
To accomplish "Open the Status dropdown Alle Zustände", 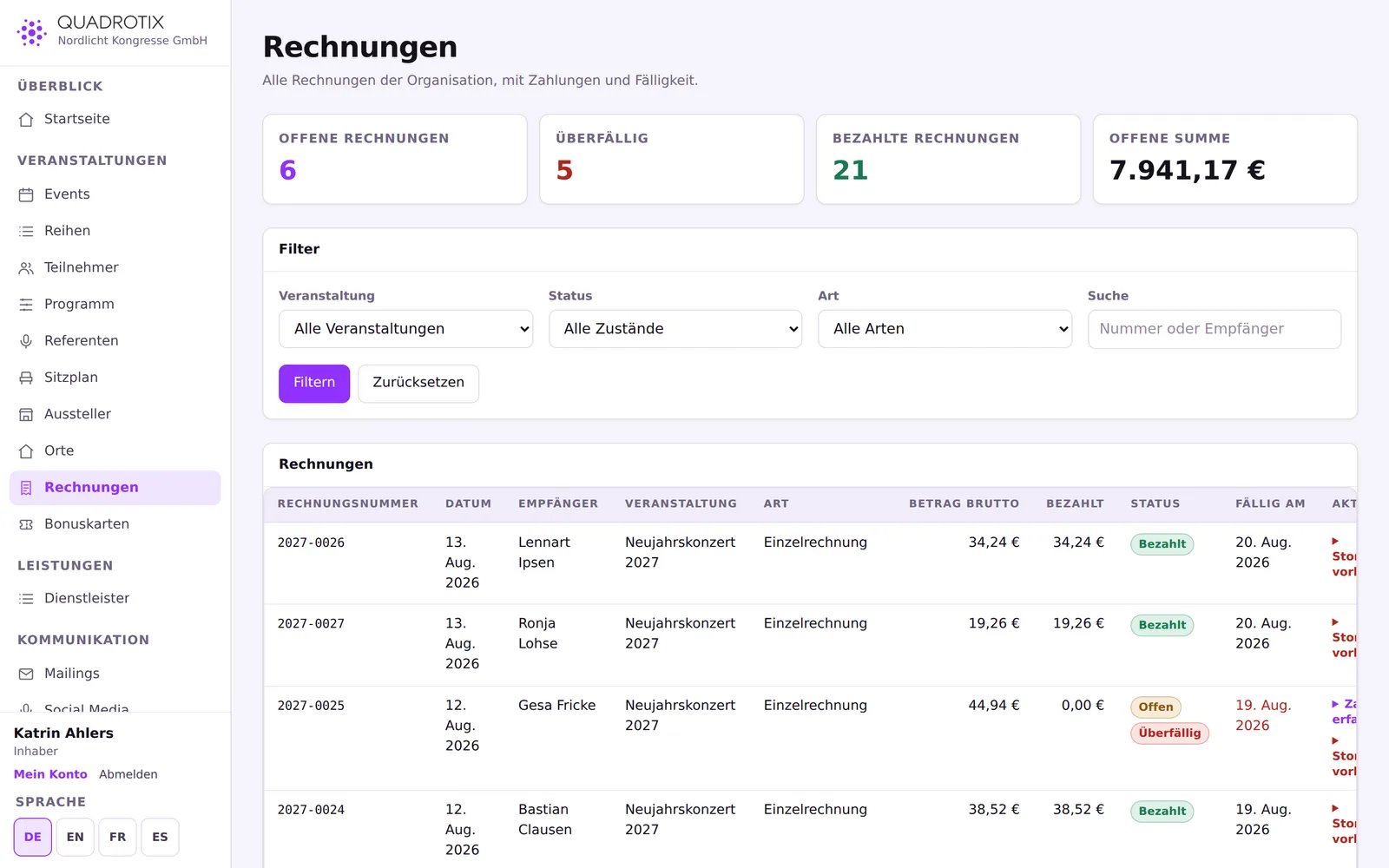I will 675,329.
